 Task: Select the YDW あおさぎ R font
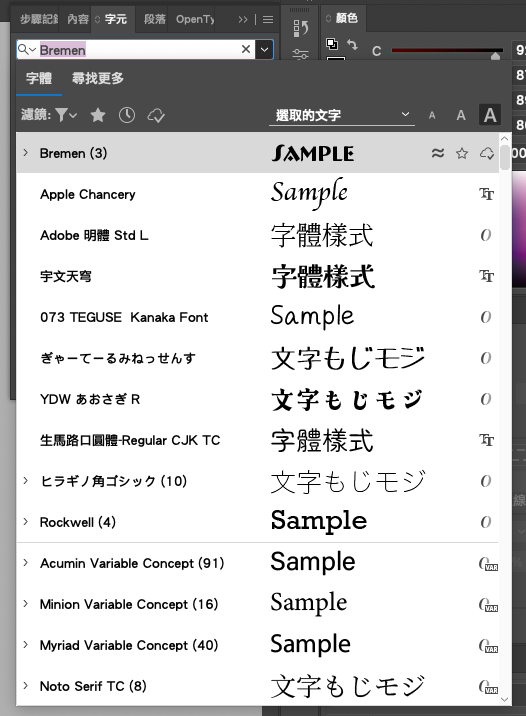257,399
